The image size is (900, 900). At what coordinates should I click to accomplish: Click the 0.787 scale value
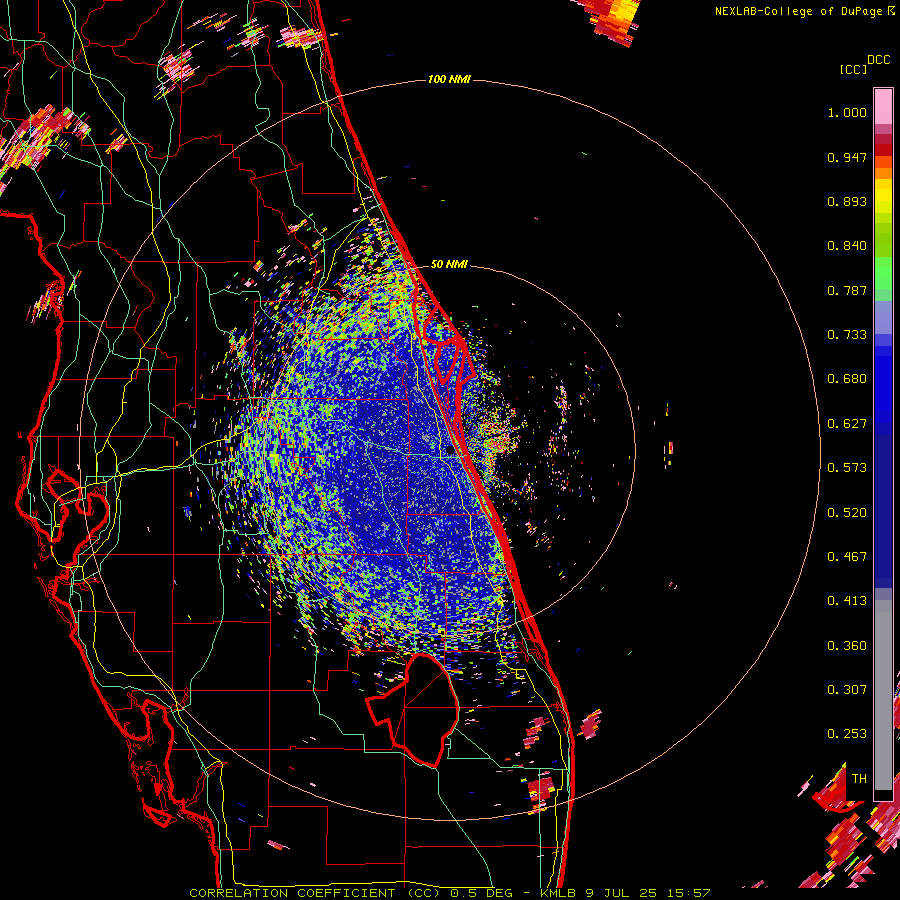(x=847, y=290)
